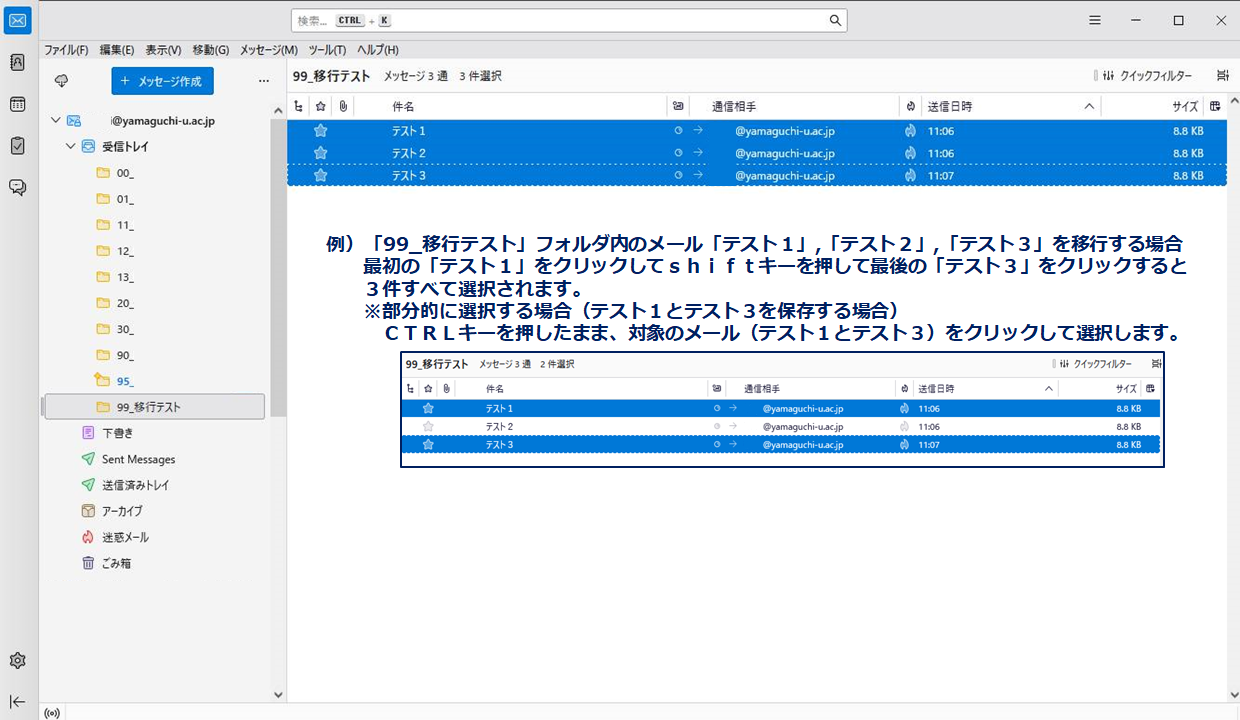Open the Address Book space
The image size is (1240, 720).
click(x=17, y=62)
